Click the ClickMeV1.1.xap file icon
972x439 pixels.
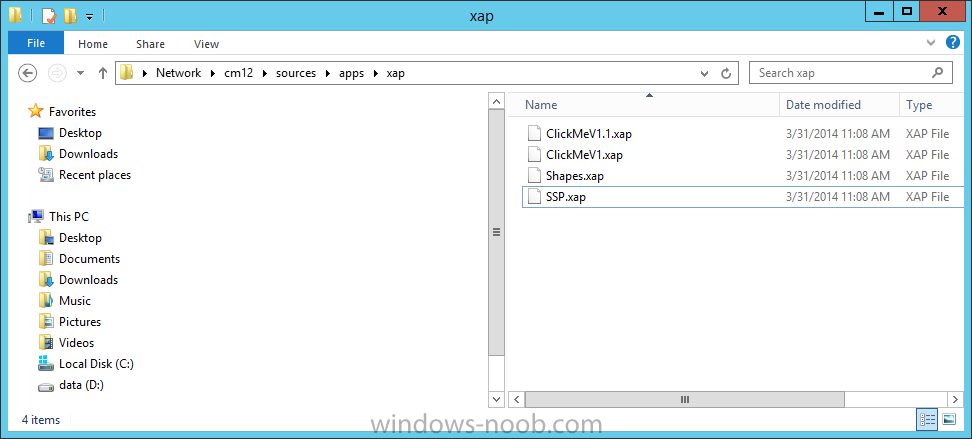pos(534,133)
